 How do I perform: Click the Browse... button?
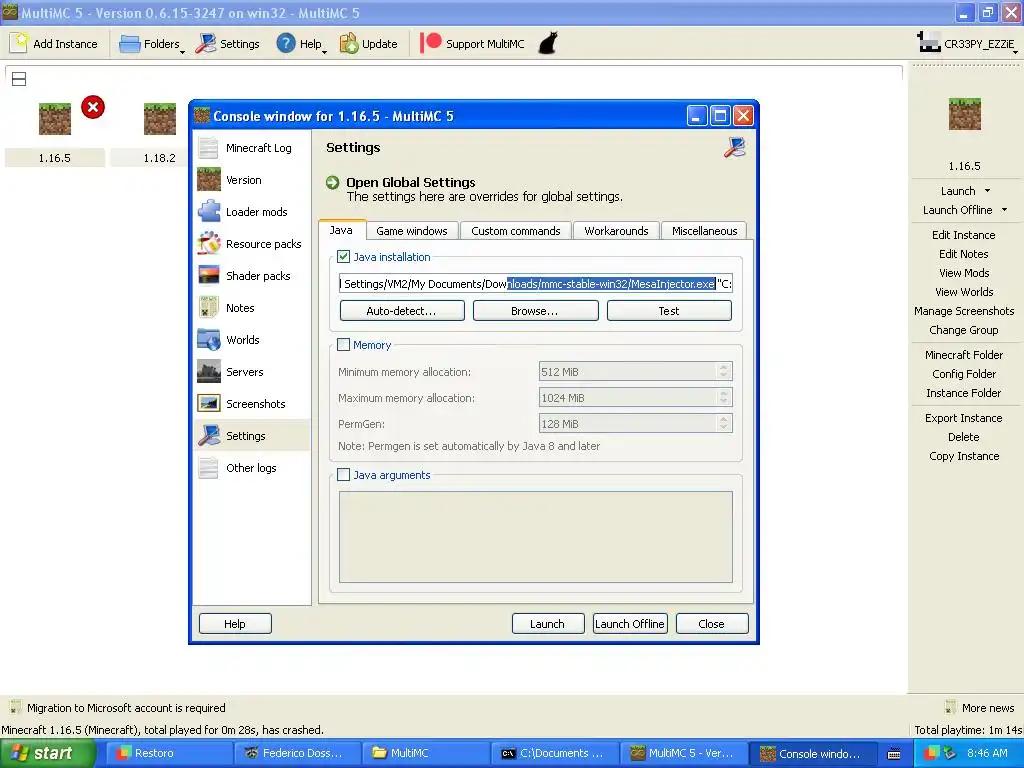pos(535,311)
